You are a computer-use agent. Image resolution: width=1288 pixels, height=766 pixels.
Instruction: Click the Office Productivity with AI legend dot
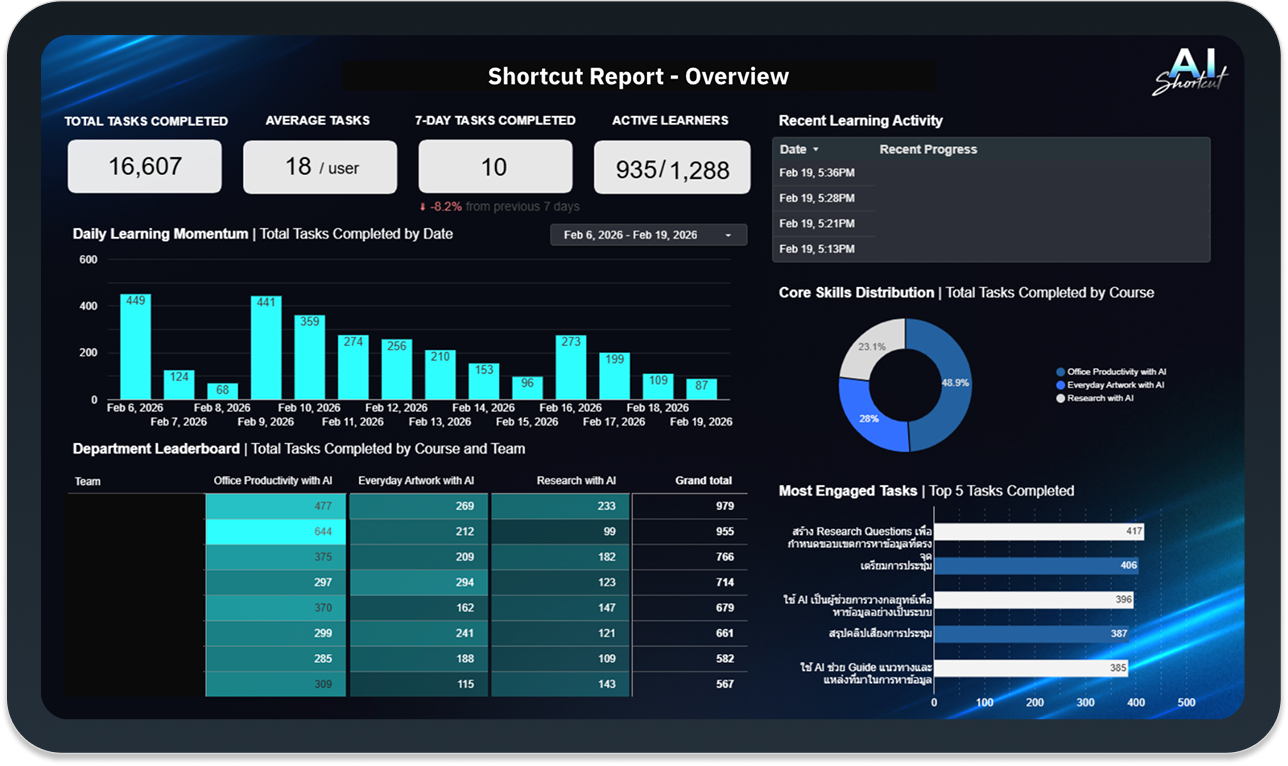(1060, 371)
